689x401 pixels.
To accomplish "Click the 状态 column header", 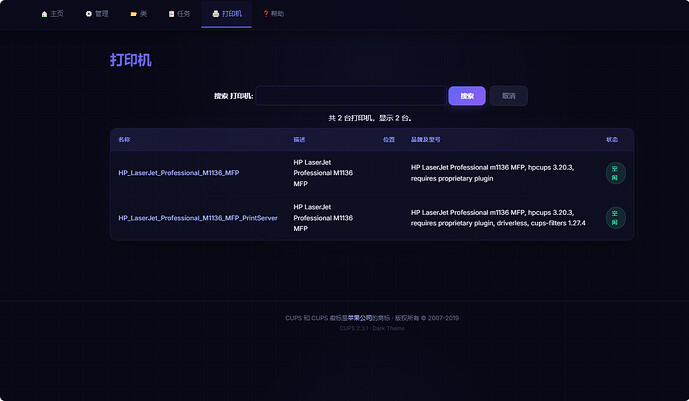I will 612,140.
